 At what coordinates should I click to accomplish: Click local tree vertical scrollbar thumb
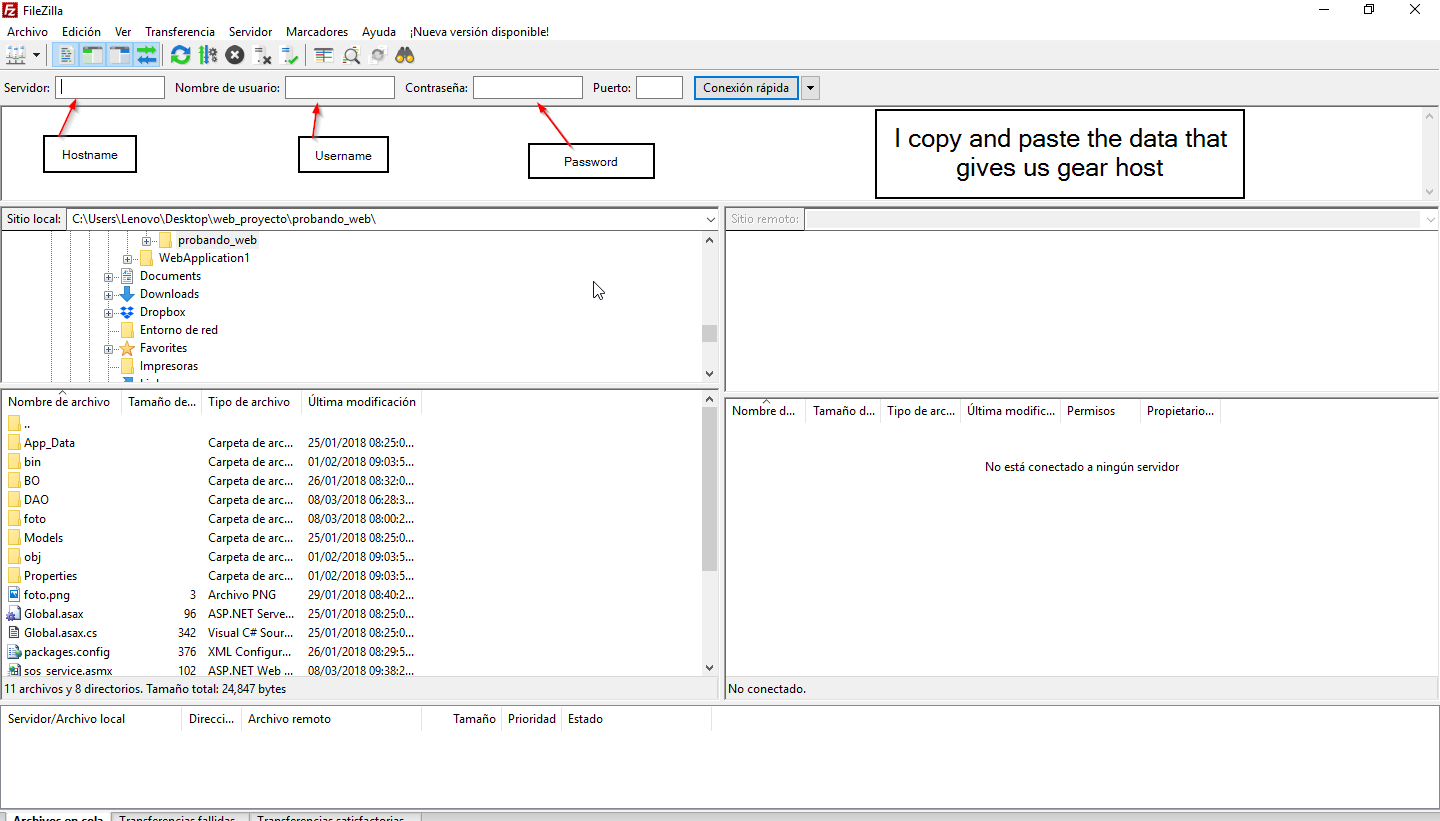click(710, 334)
